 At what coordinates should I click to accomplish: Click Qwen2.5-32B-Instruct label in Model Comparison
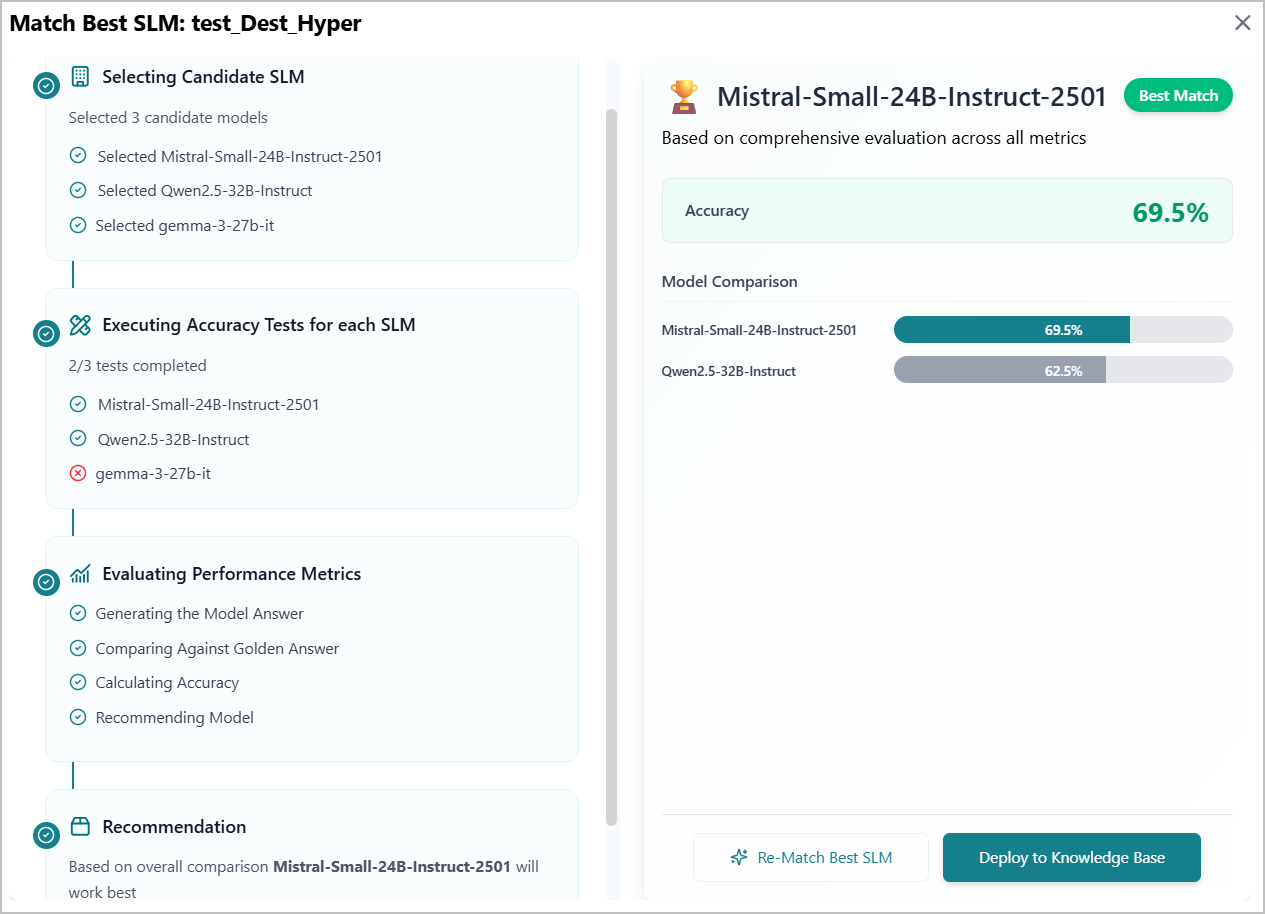click(x=729, y=371)
